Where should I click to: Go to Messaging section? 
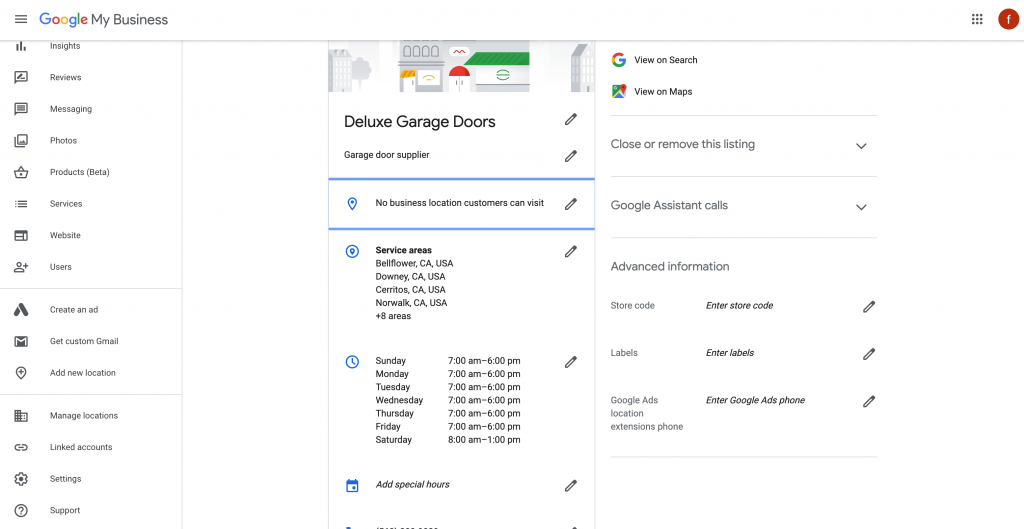pos(71,109)
